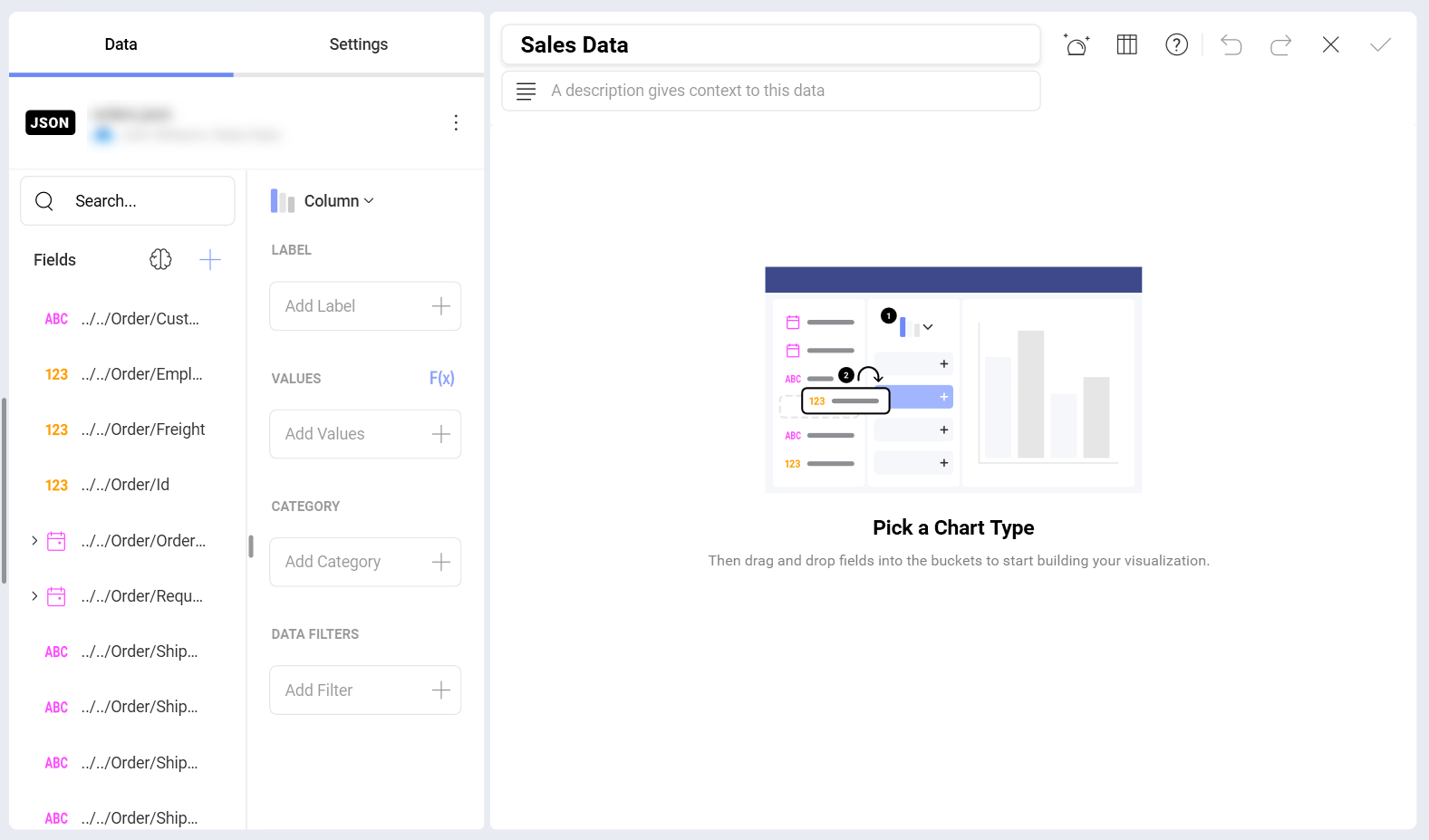Image resolution: width=1429 pixels, height=840 pixels.
Task: Click plus icon in Add Label
Action: pyautogui.click(x=441, y=306)
